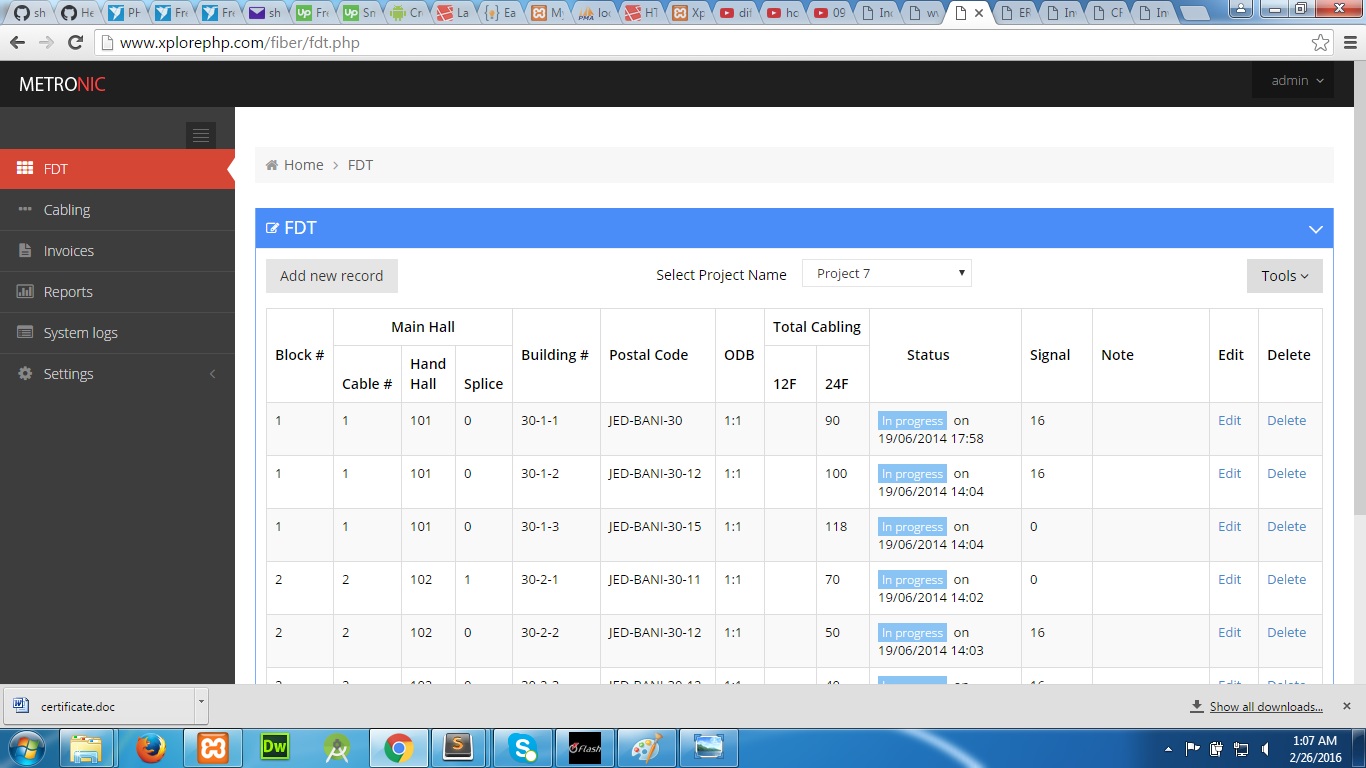Click the Reports bar chart icon
The image size is (1366, 768).
point(25,292)
